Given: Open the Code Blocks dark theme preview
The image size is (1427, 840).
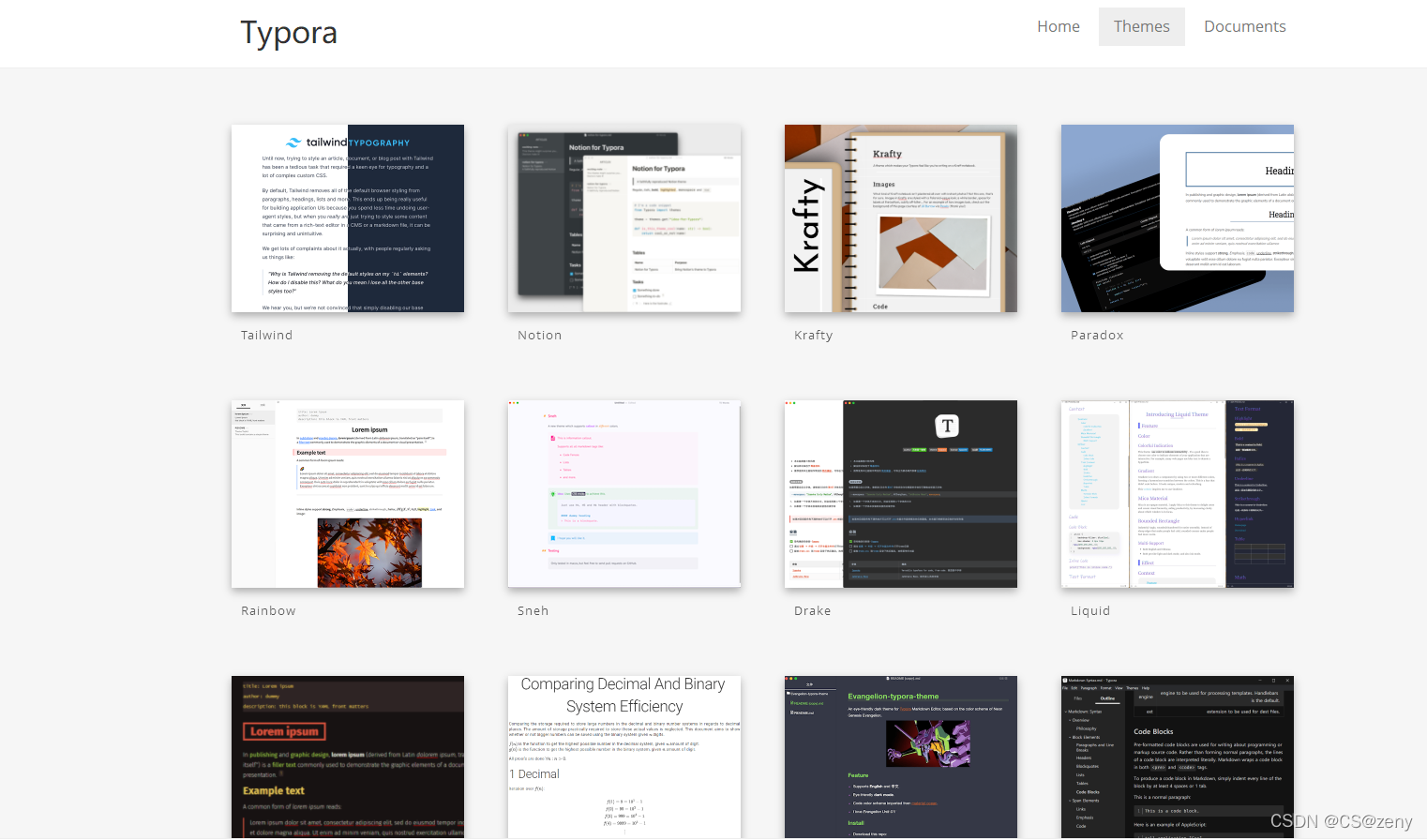Looking at the screenshot, I should (1178, 757).
